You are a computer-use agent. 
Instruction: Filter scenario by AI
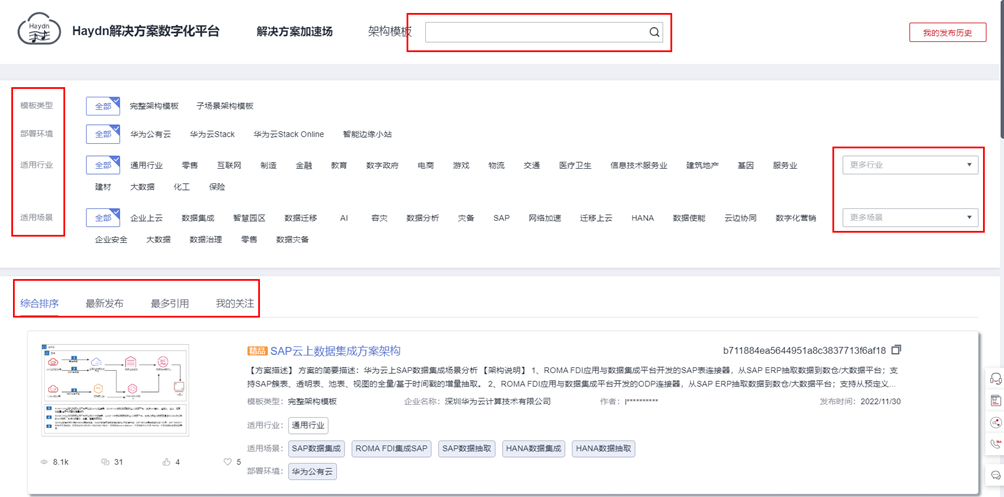click(x=344, y=218)
